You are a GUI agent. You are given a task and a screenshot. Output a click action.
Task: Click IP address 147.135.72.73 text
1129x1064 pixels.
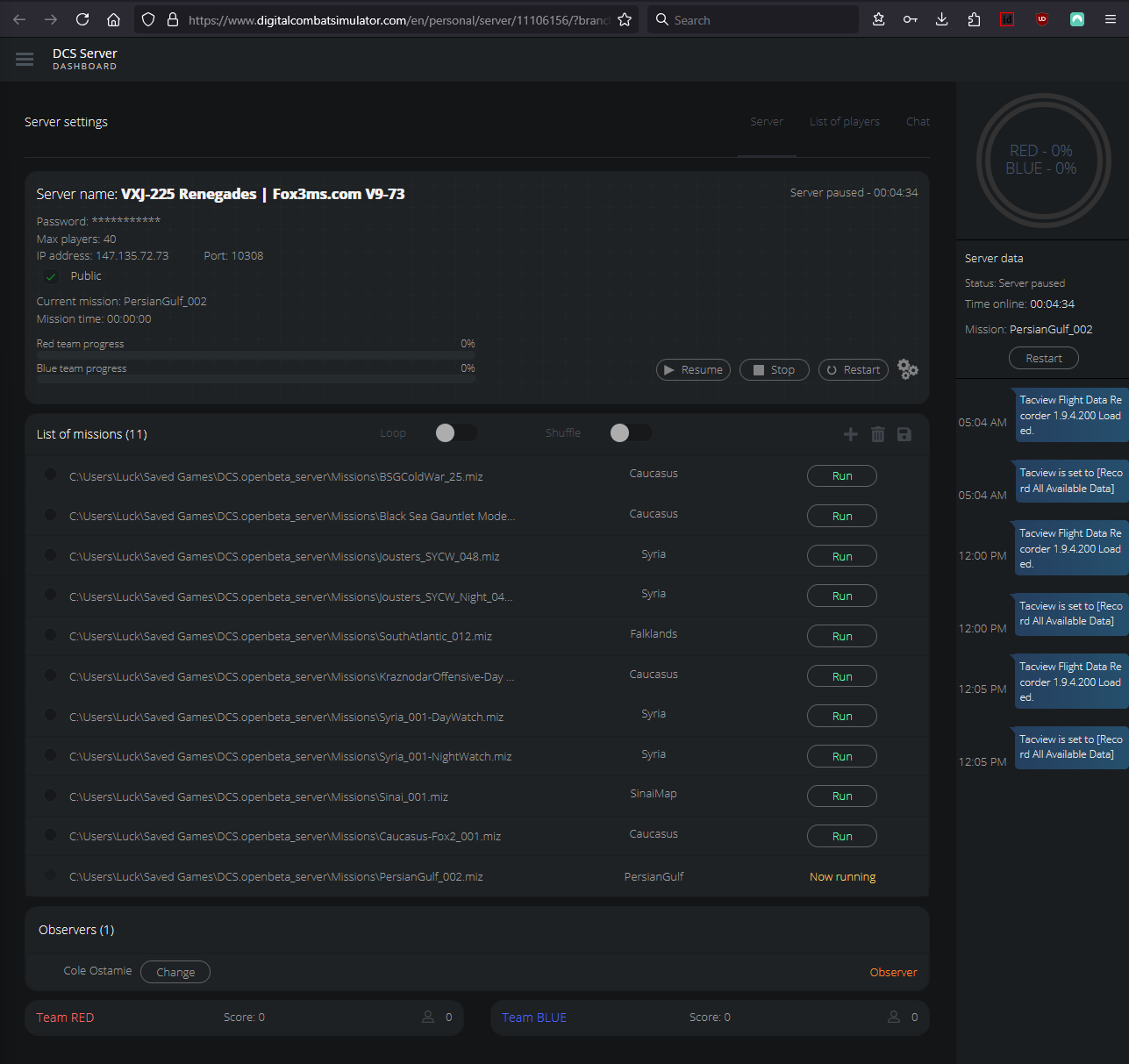[x=103, y=256]
